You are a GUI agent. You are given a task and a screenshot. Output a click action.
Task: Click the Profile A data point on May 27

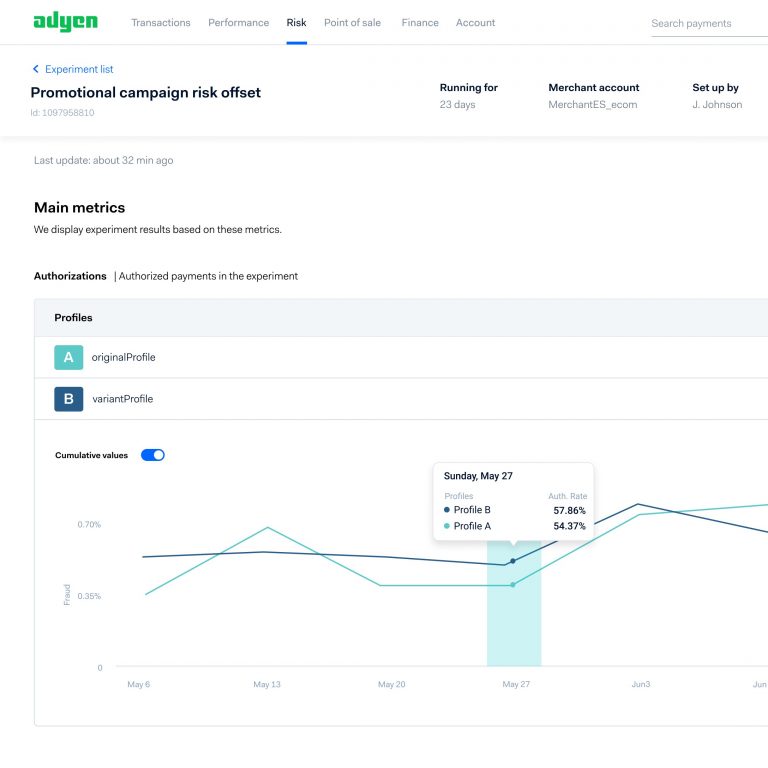pyautogui.click(x=513, y=585)
